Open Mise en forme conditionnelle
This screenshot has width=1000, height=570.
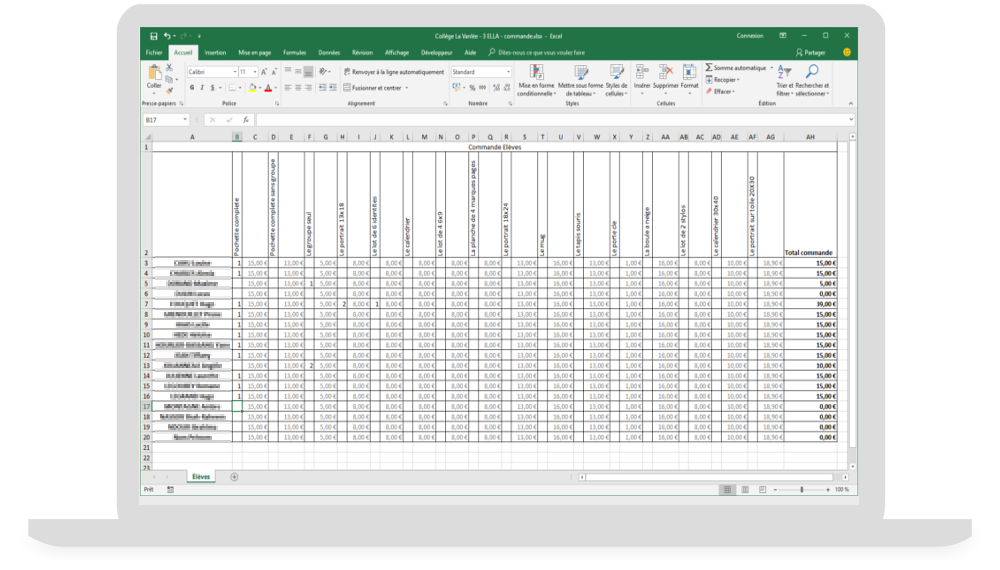[x=536, y=73]
